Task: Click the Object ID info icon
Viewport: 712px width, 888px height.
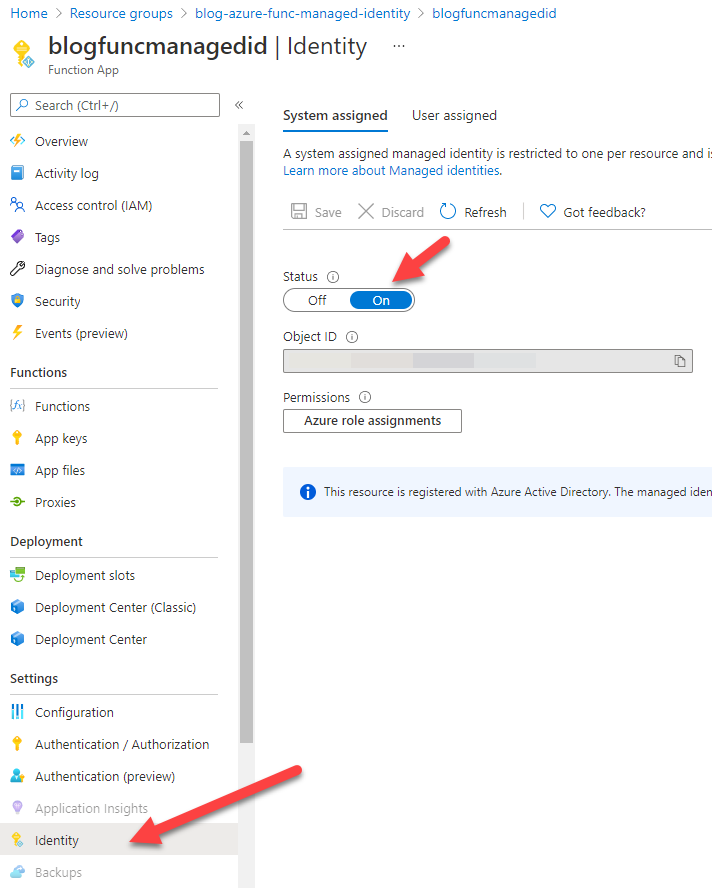Action: click(352, 337)
